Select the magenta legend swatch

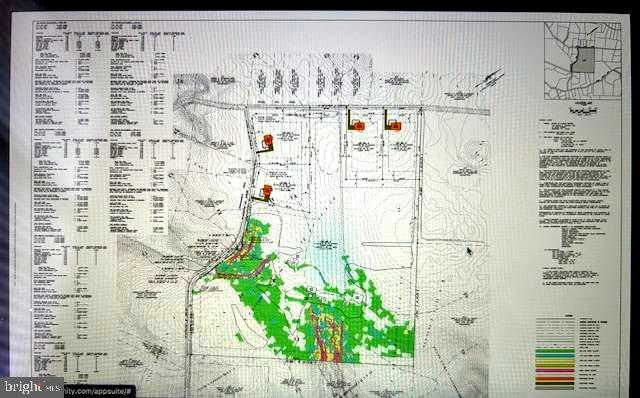555,371
